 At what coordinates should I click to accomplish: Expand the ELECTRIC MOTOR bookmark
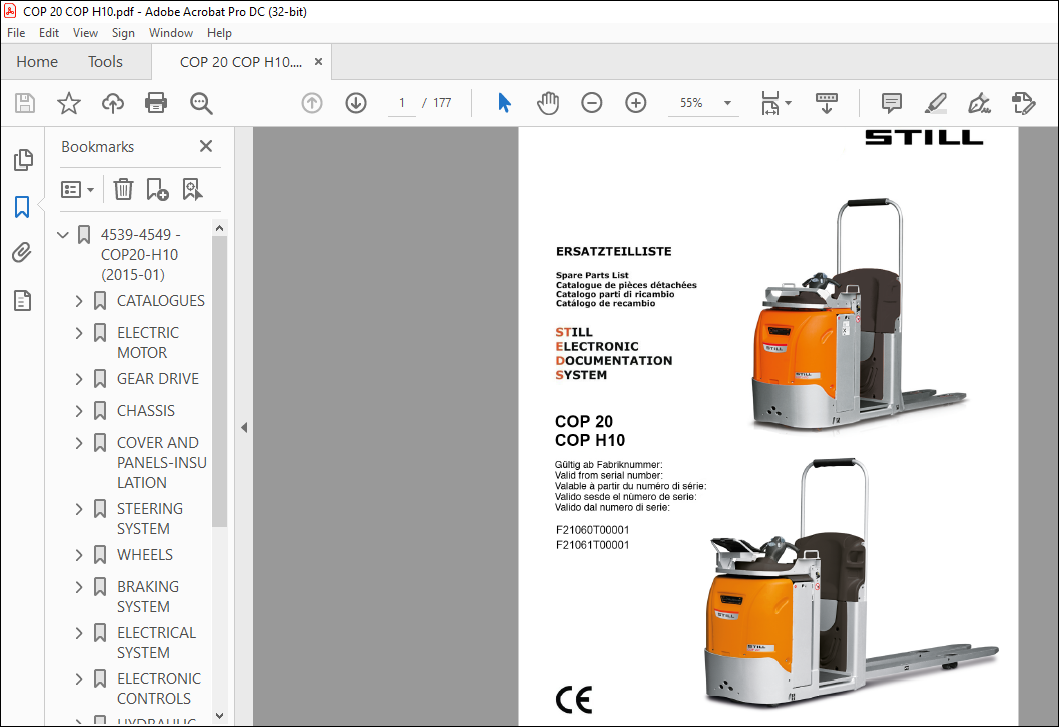pos(79,333)
